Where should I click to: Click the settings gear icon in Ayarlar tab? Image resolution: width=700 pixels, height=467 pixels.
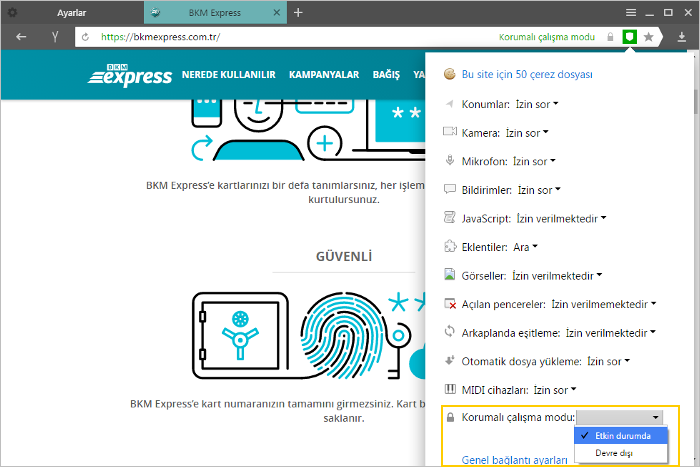tap(12, 13)
